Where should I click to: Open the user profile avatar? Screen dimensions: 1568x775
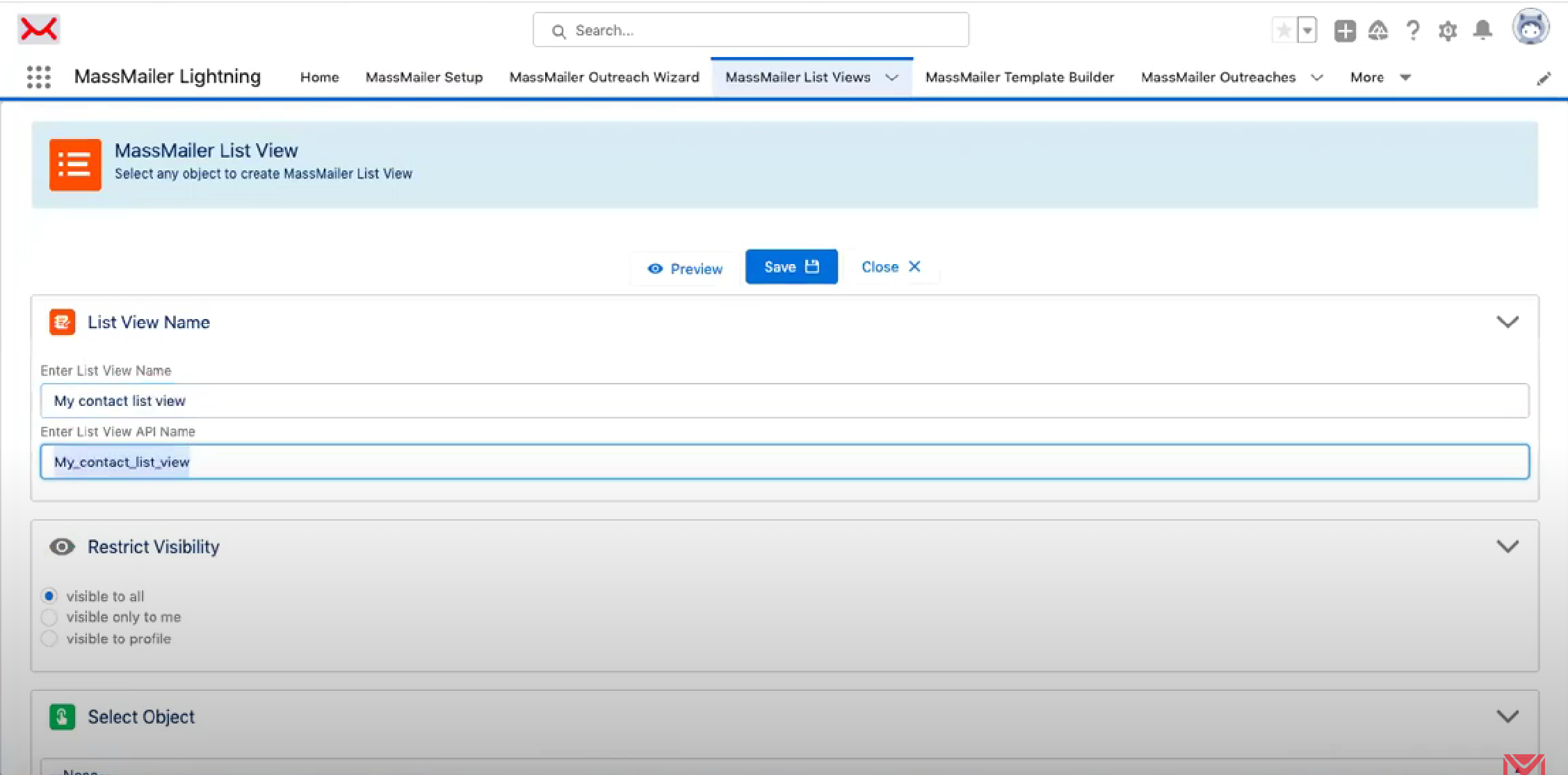point(1530,28)
